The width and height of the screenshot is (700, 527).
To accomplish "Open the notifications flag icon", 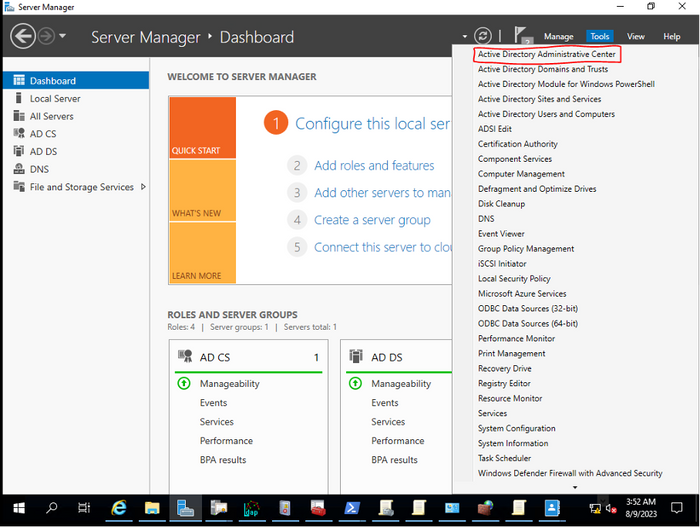I will 522,36.
